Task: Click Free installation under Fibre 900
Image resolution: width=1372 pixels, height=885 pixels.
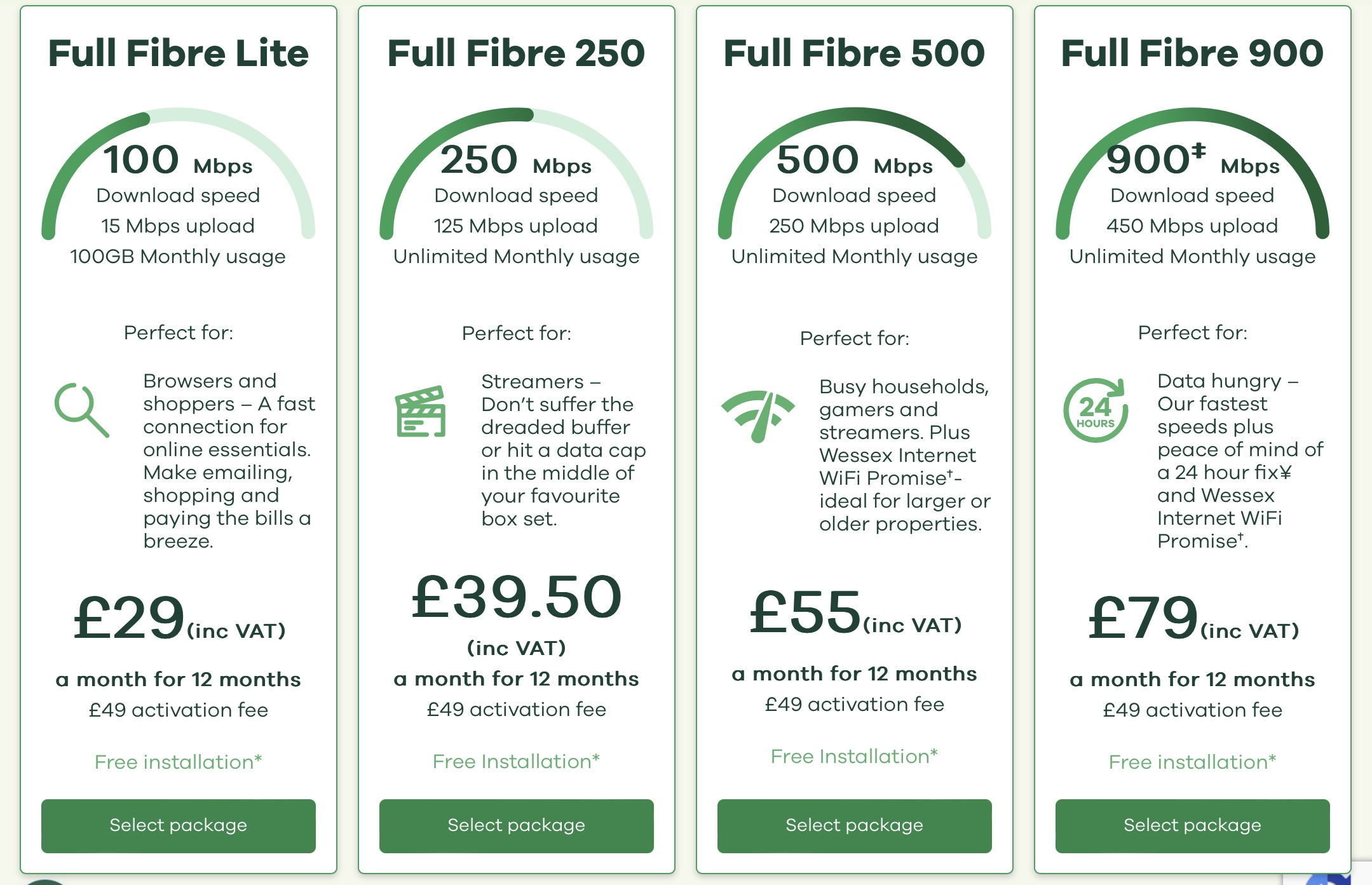Action: (x=1193, y=762)
